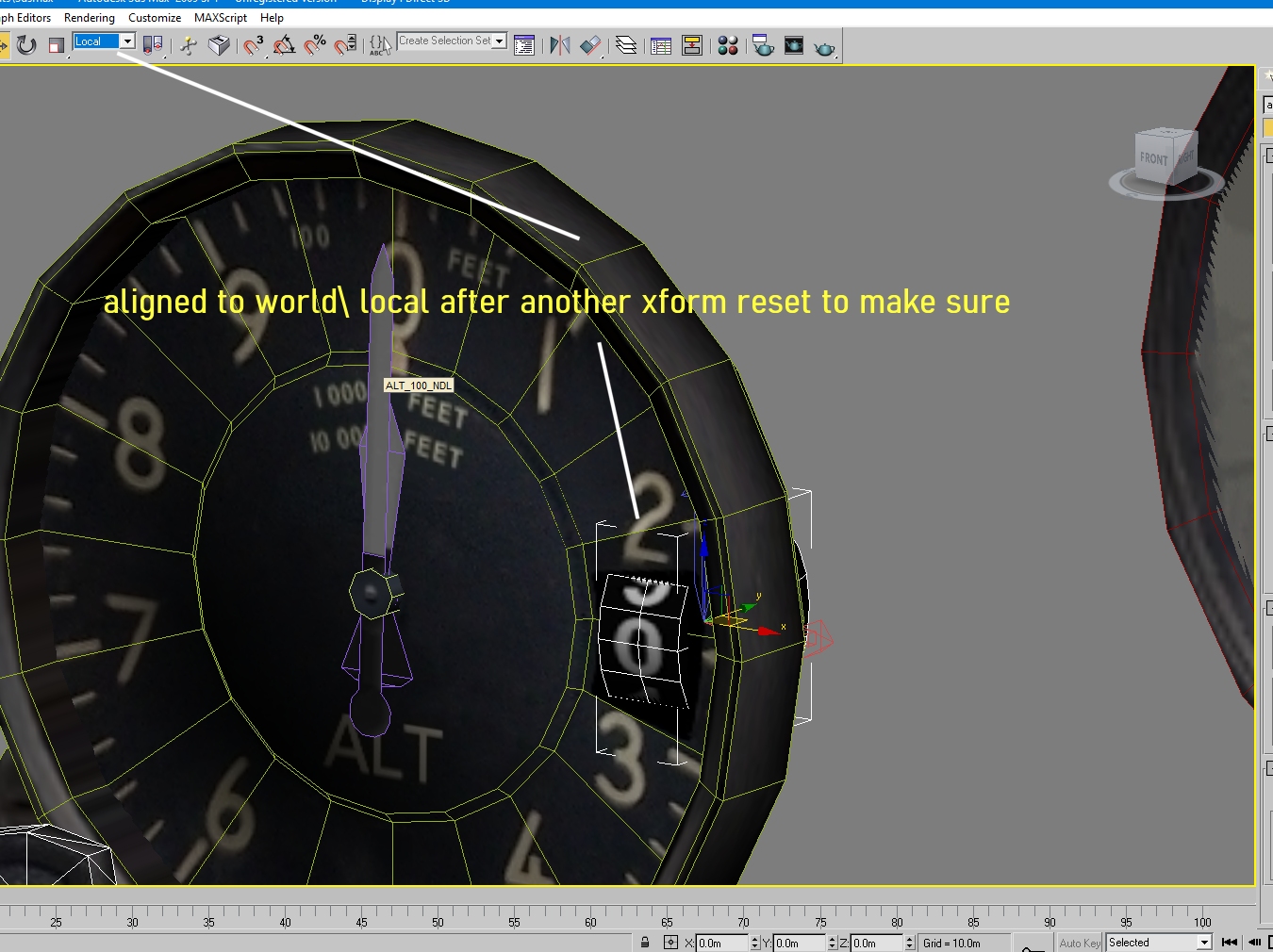
Task: Open the Layer Manager
Action: [x=626, y=45]
